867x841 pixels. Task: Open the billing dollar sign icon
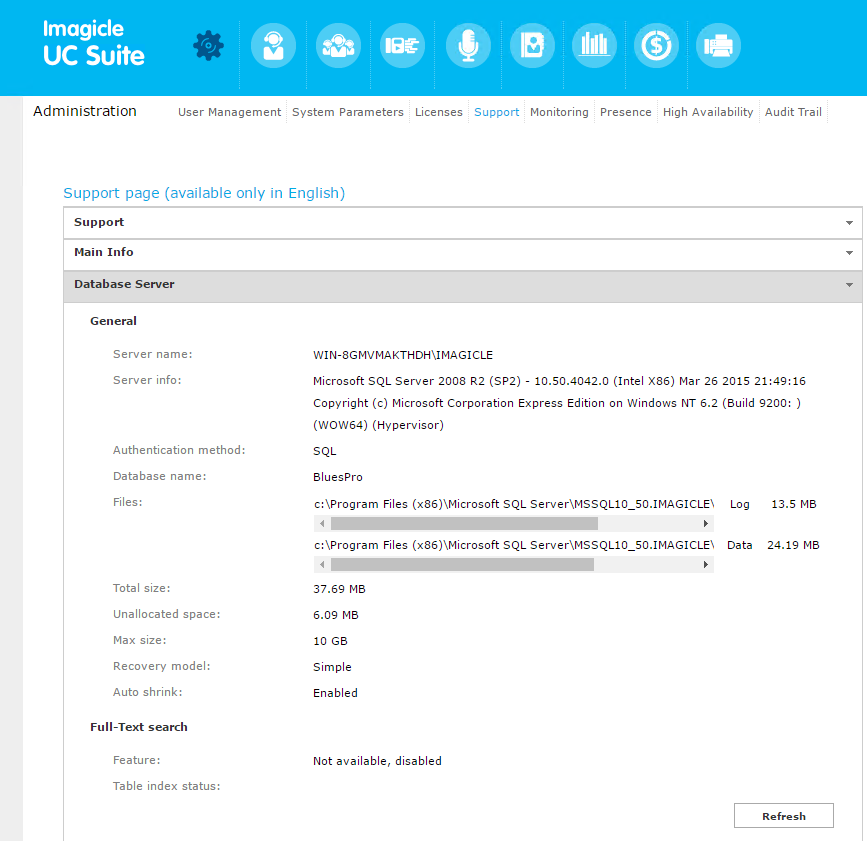(656, 46)
